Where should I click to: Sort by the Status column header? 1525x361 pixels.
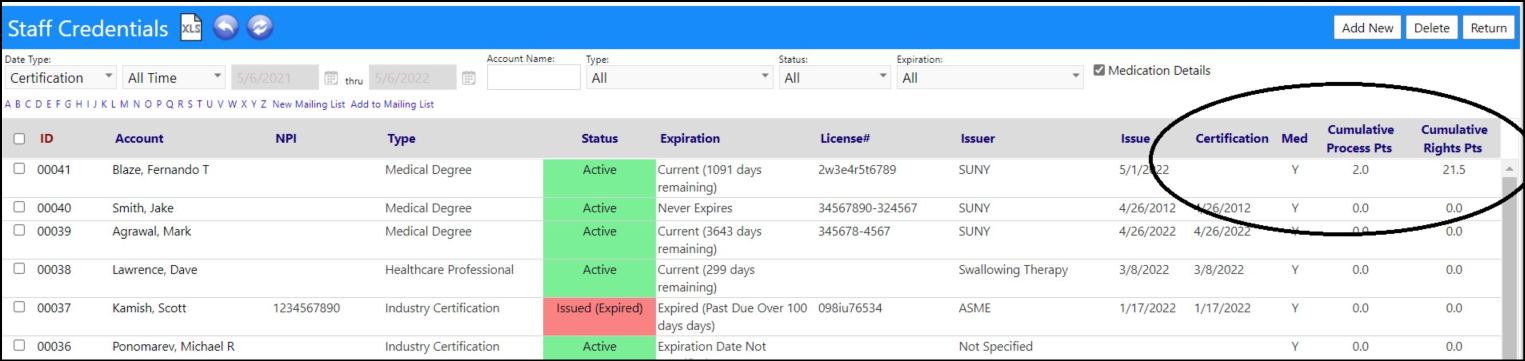600,139
